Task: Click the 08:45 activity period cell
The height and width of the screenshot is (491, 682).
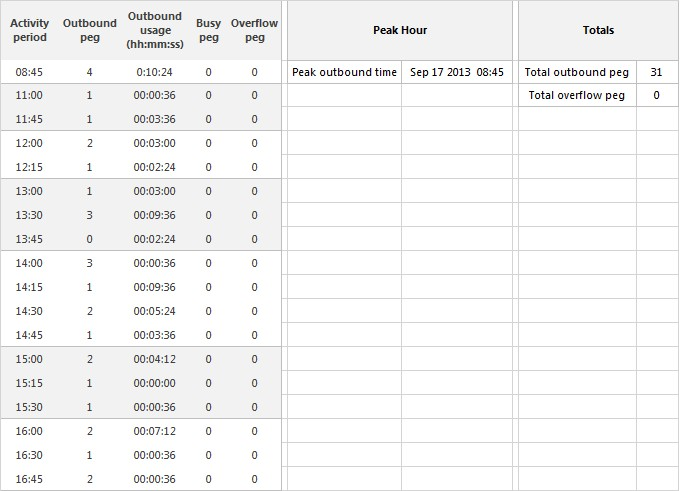Action: point(29,72)
